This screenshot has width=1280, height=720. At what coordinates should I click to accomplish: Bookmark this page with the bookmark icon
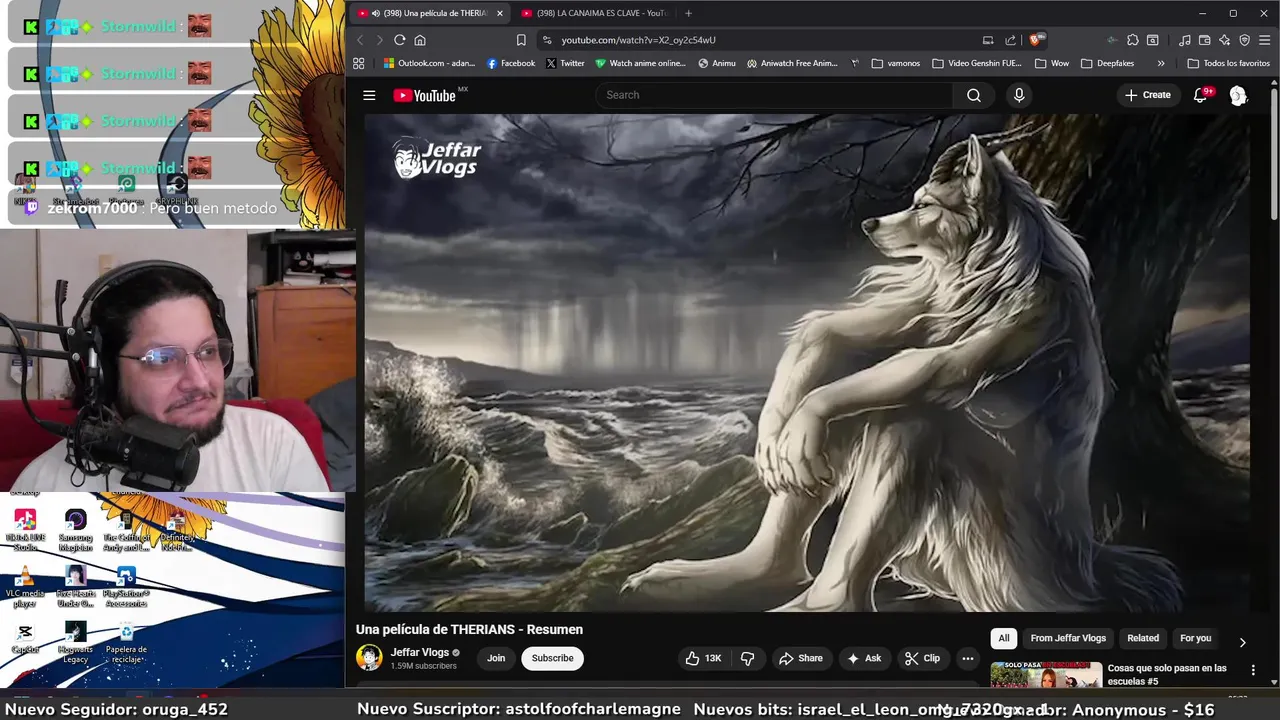point(521,40)
